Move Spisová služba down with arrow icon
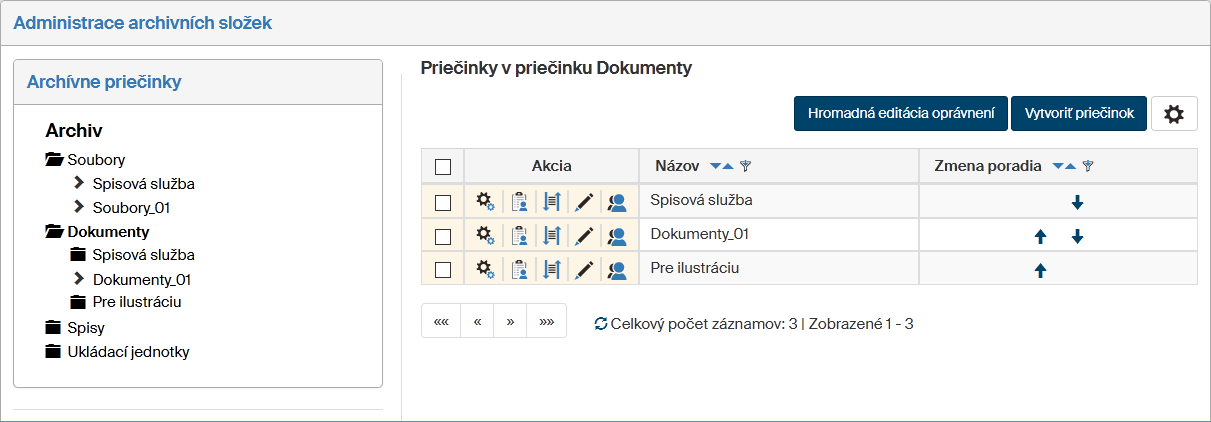The width and height of the screenshot is (1211, 422). [x=1077, y=202]
